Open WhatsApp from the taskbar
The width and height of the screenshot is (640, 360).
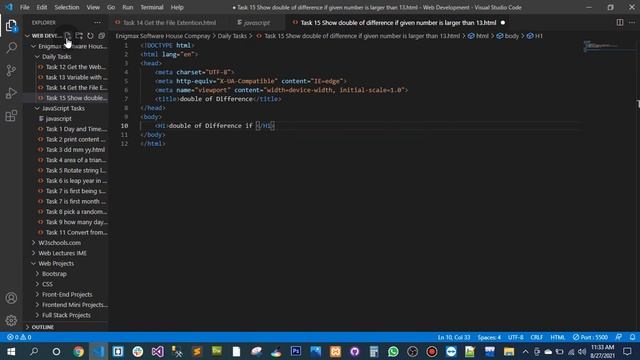click(393, 351)
